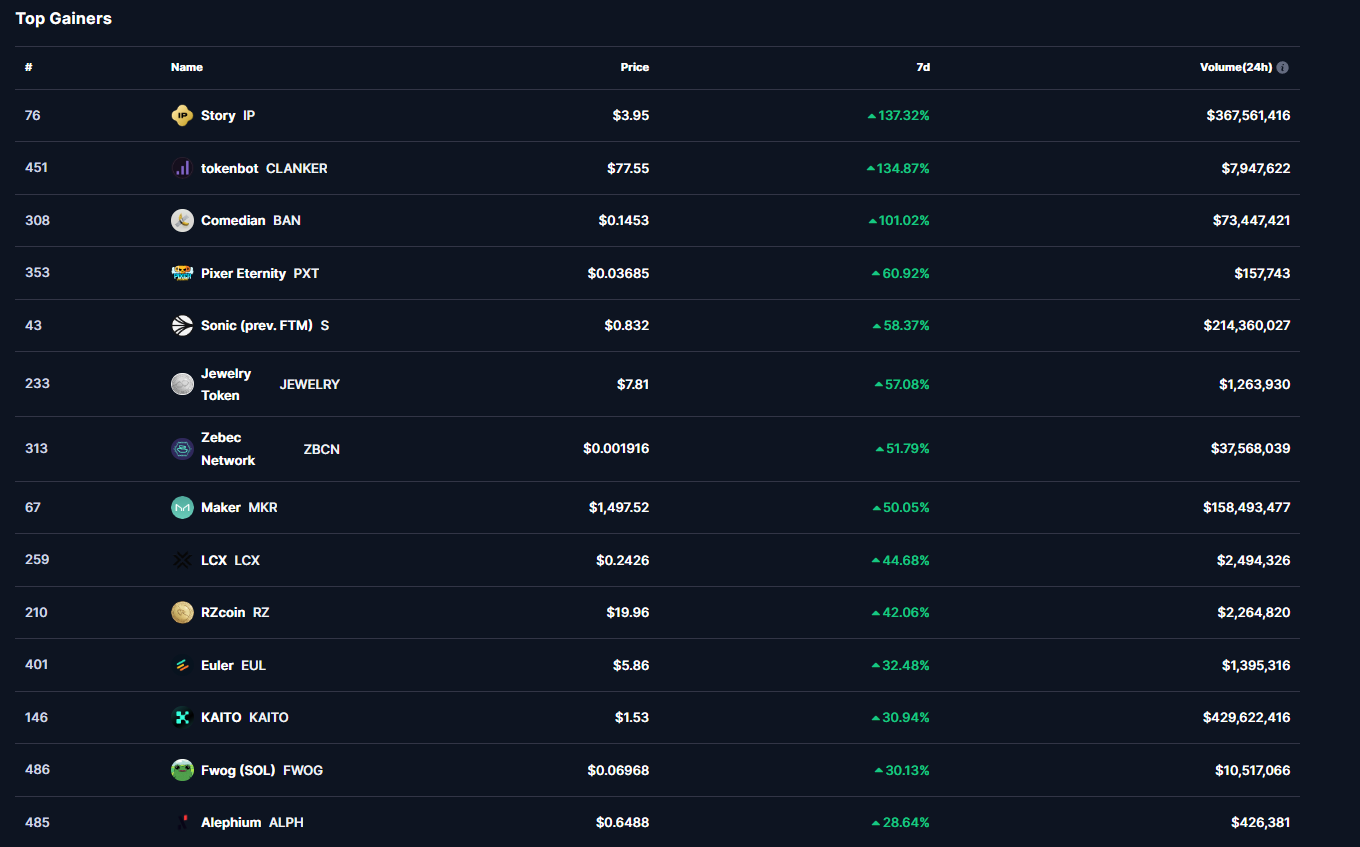Open the Pixer Eternity coin link
1360x847 pixels.
pos(244,273)
